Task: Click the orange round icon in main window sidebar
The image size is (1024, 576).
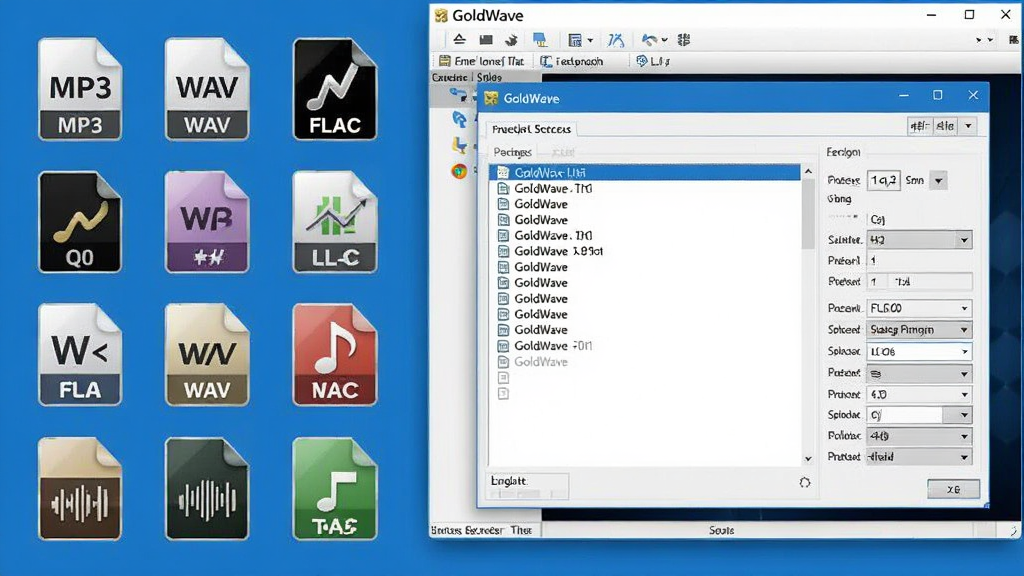Action: 460,171
